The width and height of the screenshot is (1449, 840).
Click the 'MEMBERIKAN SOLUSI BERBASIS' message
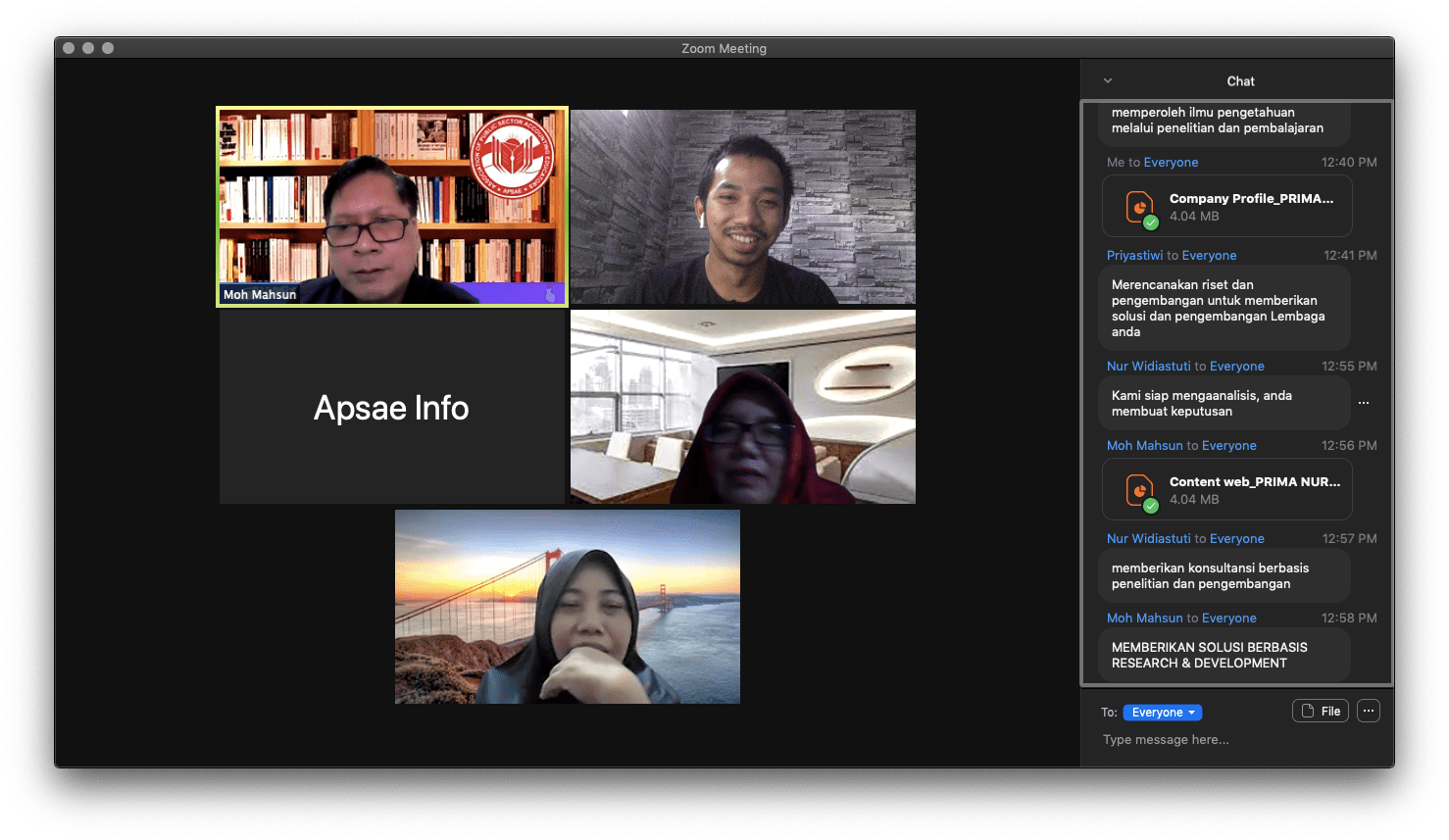1224,655
